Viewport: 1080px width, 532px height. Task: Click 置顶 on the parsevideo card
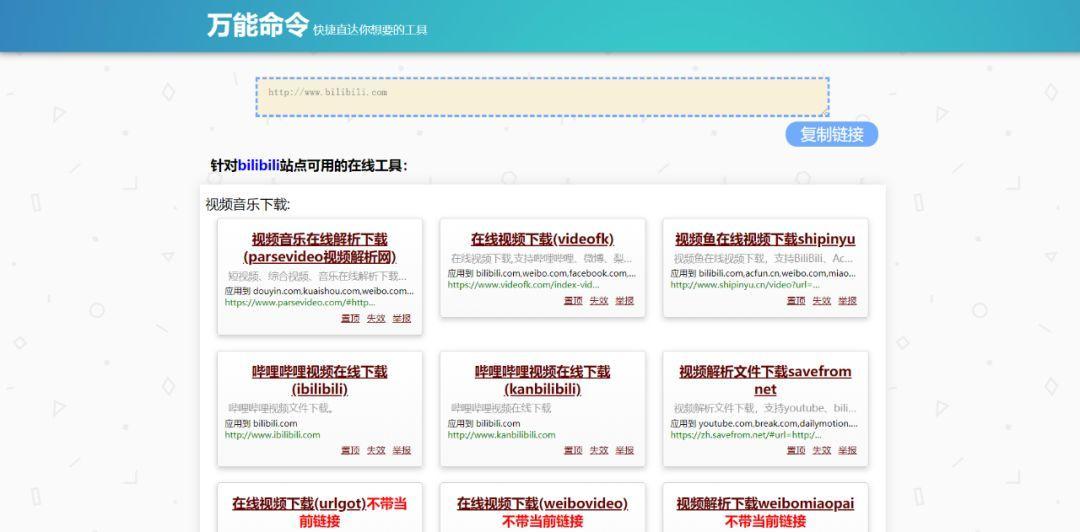(350, 318)
